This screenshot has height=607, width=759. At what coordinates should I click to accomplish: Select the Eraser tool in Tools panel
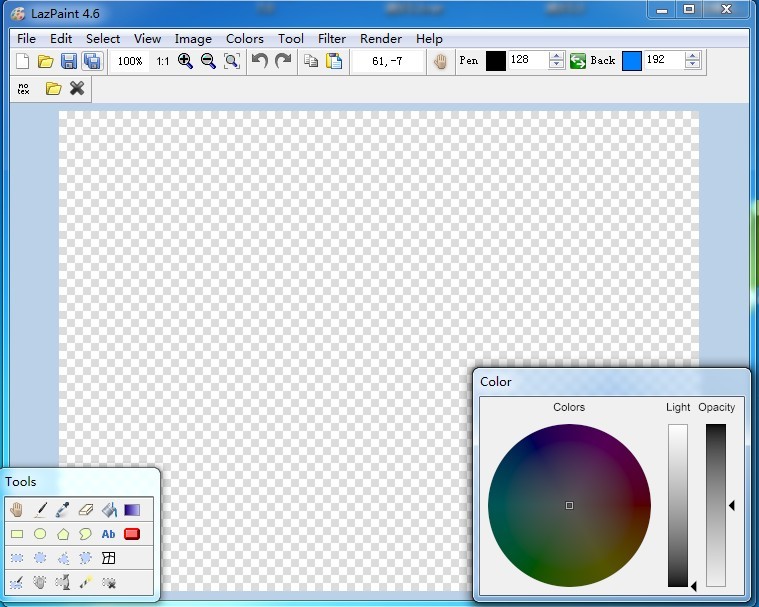click(86, 510)
